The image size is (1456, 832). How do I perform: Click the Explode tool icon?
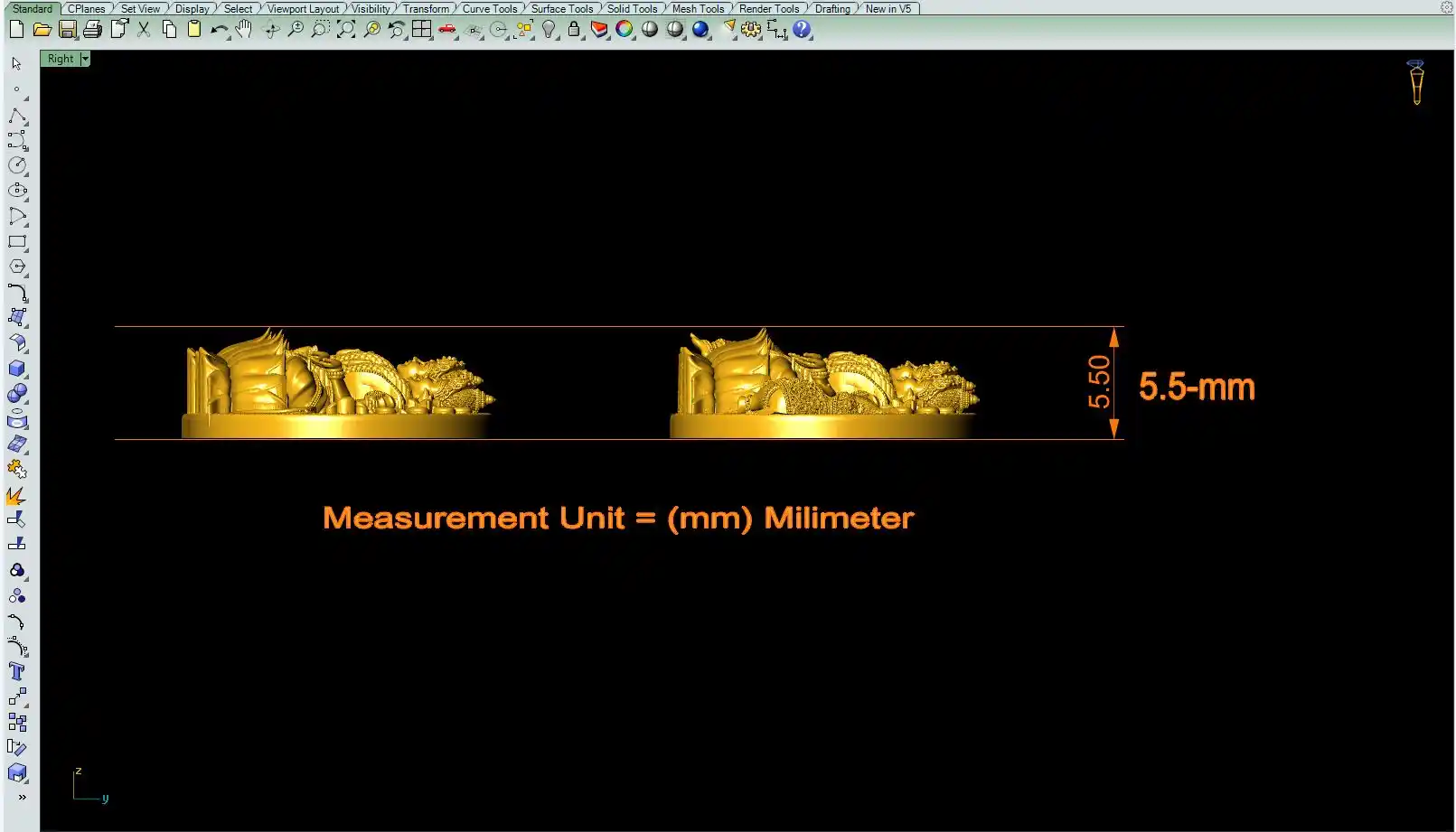[17, 496]
